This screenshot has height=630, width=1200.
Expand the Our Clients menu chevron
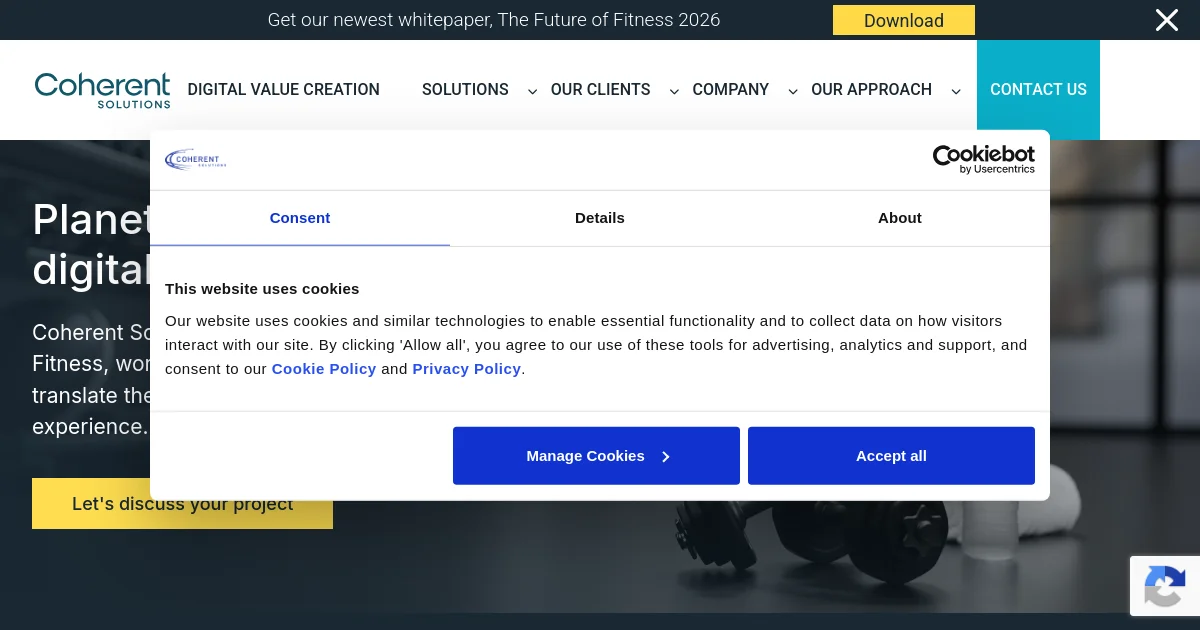click(674, 91)
